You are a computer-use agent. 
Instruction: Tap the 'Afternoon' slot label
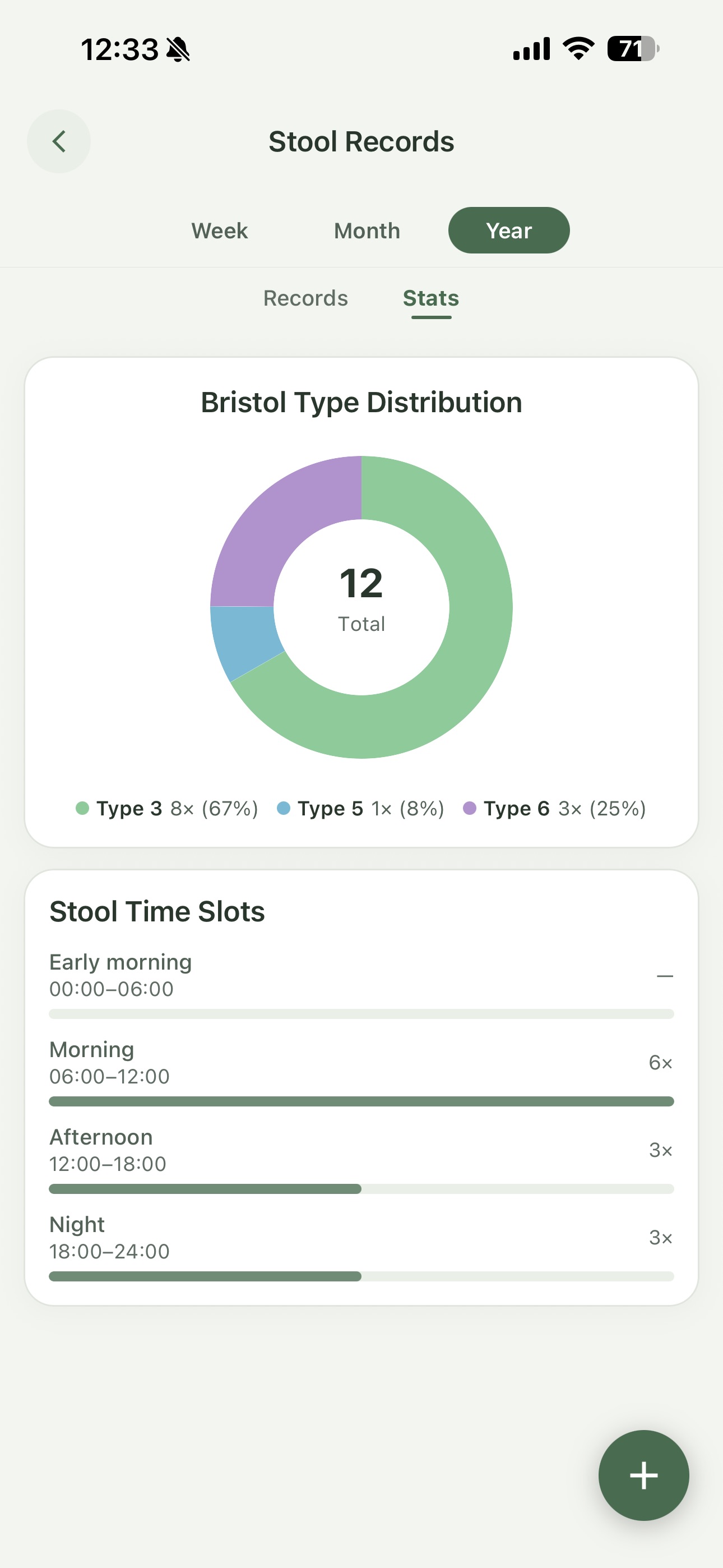101,1137
